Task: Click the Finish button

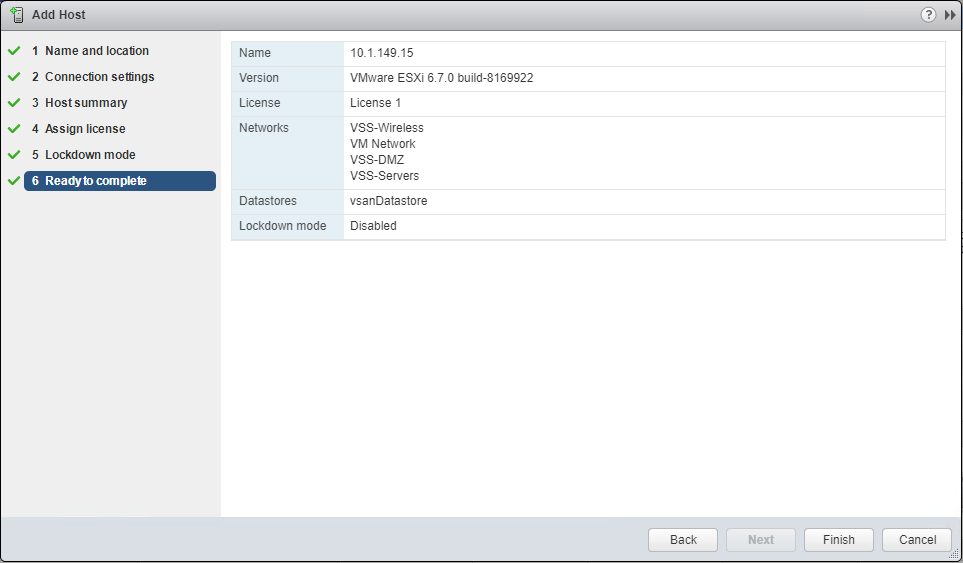Action: click(x=838, y=540)
